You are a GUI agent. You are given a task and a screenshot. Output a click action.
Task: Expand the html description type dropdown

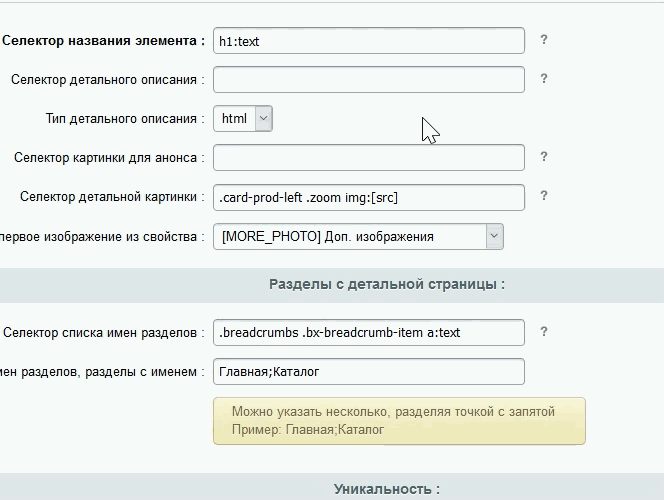click(x=243, y=119)
